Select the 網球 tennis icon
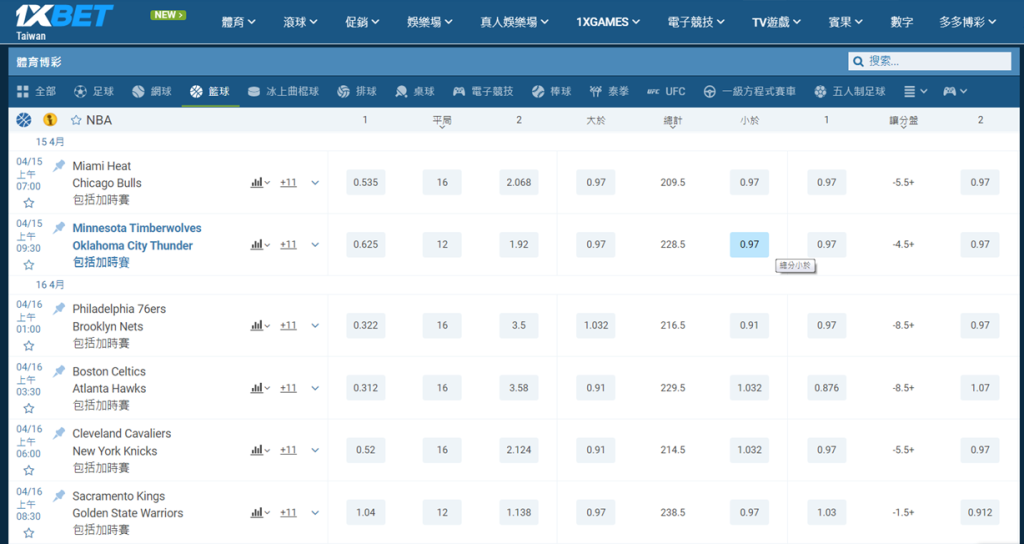The image size is (1024, 544). 138,91
